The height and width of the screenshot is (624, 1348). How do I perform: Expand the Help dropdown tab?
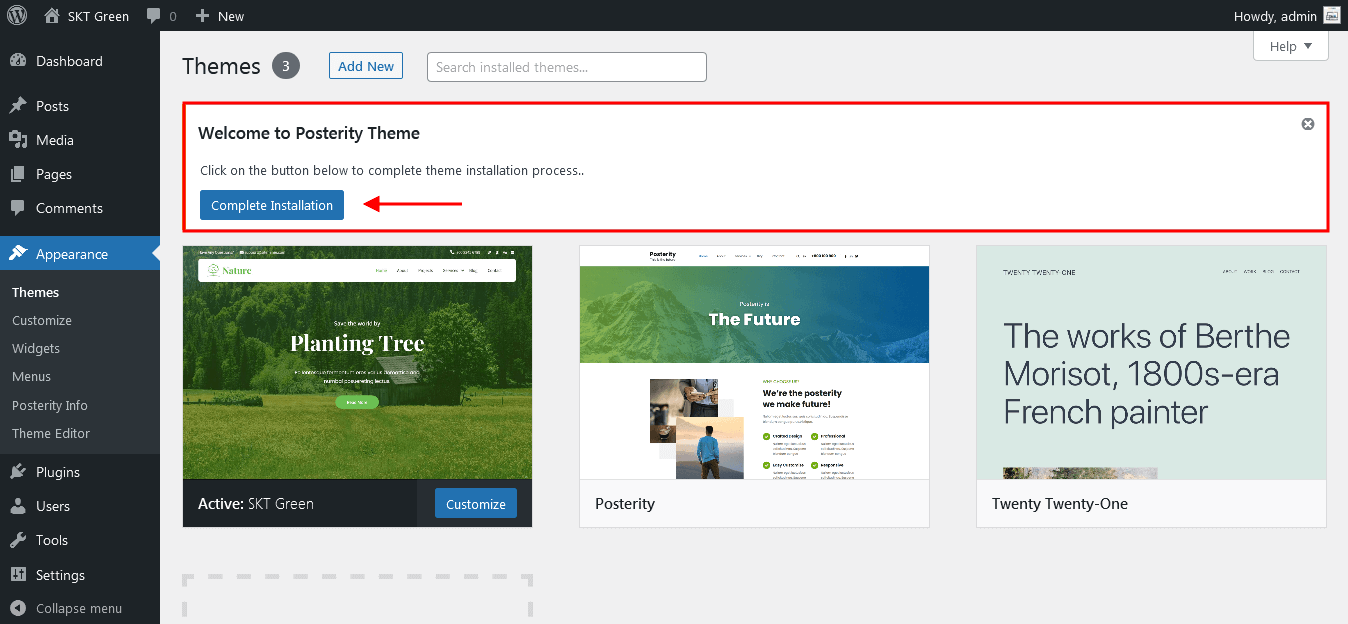tap(1291, 46)
